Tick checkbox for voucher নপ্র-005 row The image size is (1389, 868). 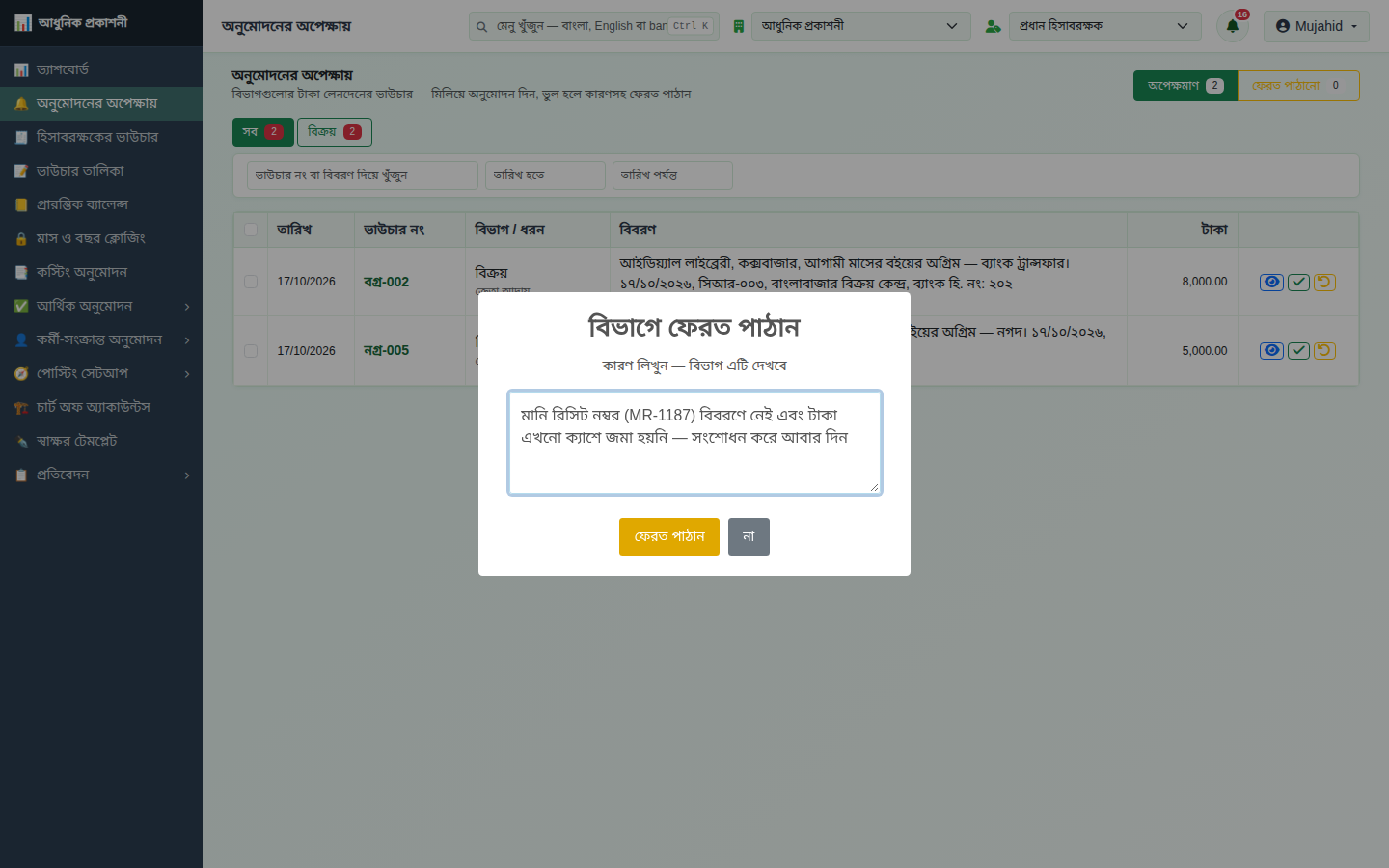pos(251,350)
